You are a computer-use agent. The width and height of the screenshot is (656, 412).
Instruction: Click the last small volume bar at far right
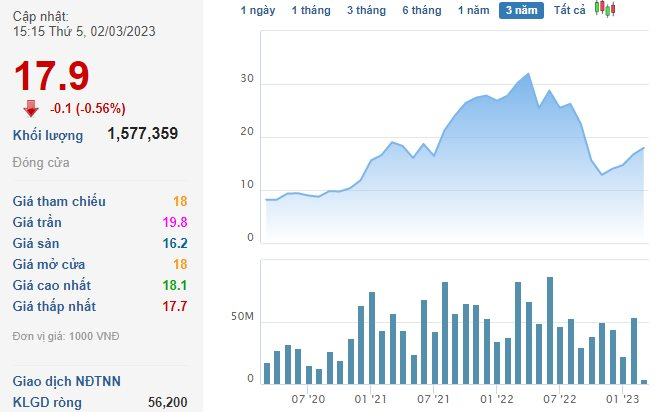pyautogui.click(x=644, y=381)
